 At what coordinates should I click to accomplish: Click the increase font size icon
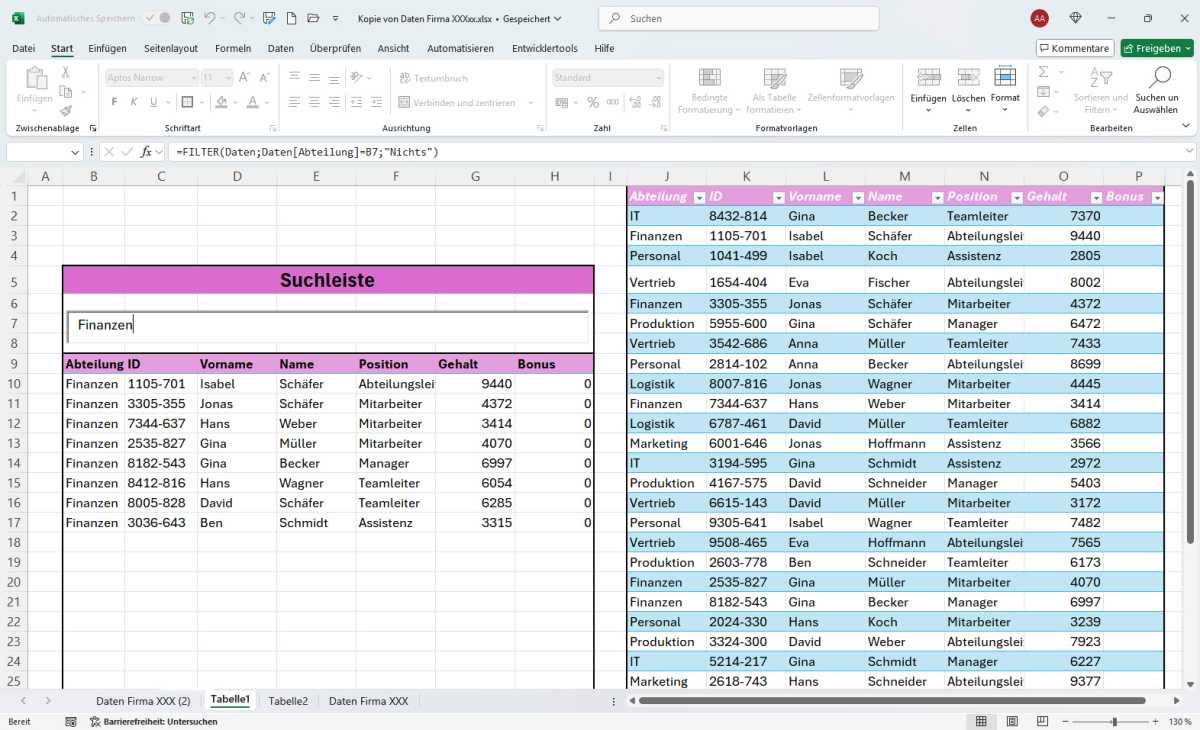pyautogui.click(x=245, y=77)
